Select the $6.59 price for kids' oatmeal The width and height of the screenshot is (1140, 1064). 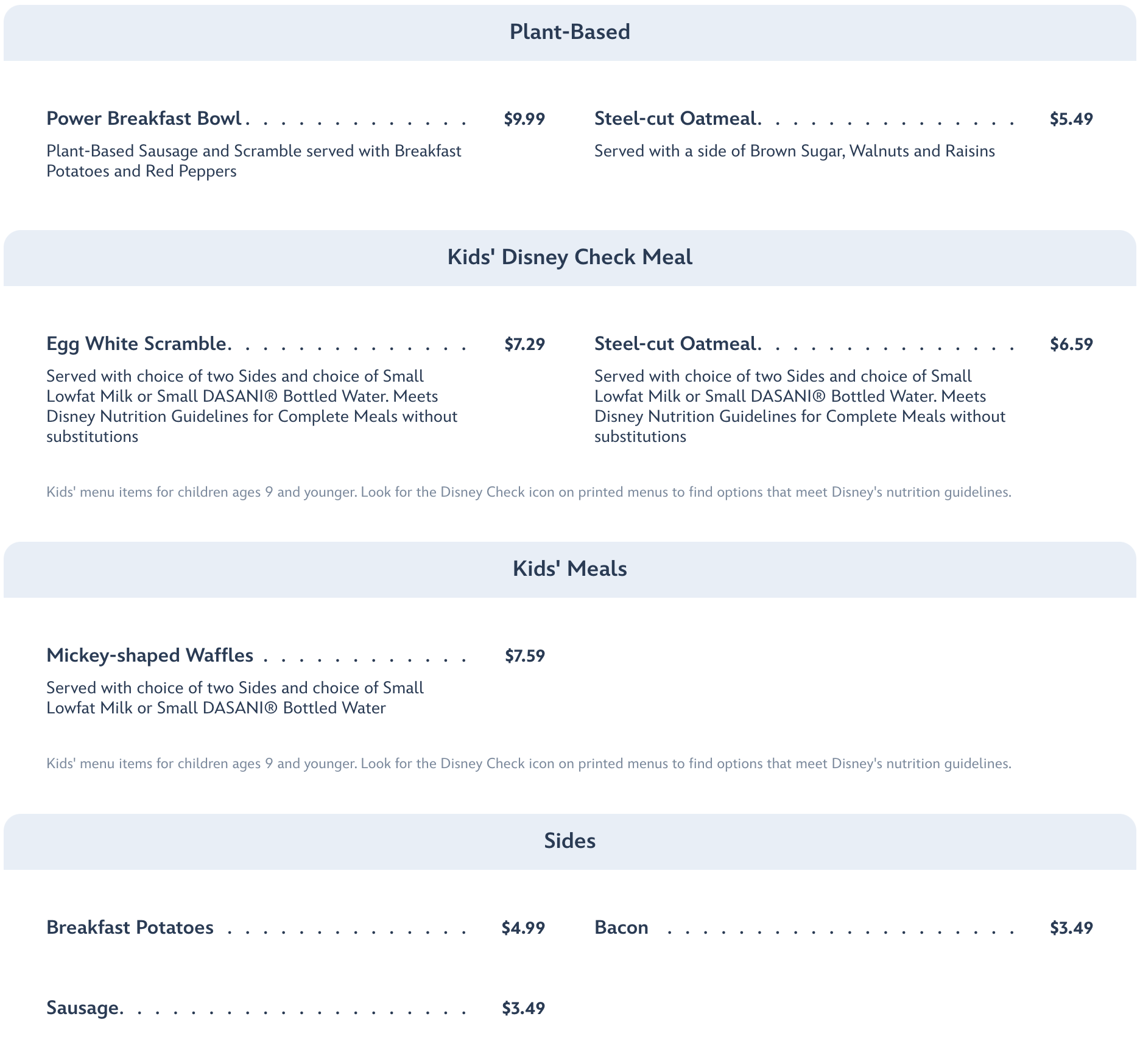[x=1071, y=345]
